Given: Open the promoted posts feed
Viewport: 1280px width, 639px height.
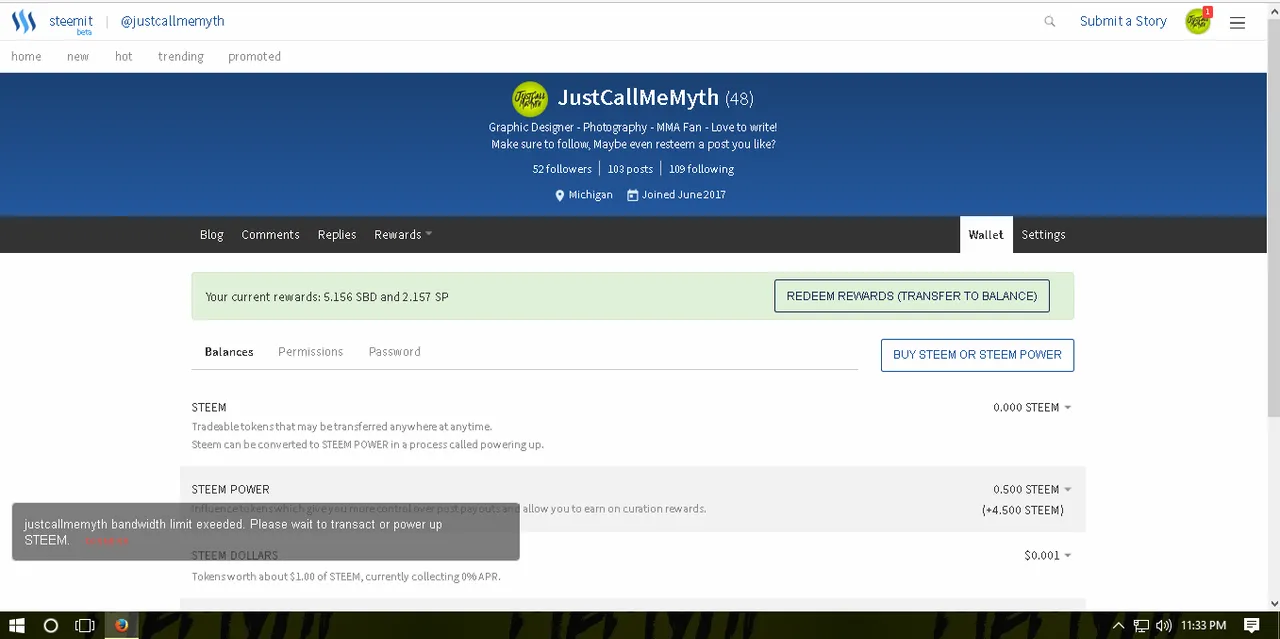Looking at the screenshot, I should pos(254,57).
